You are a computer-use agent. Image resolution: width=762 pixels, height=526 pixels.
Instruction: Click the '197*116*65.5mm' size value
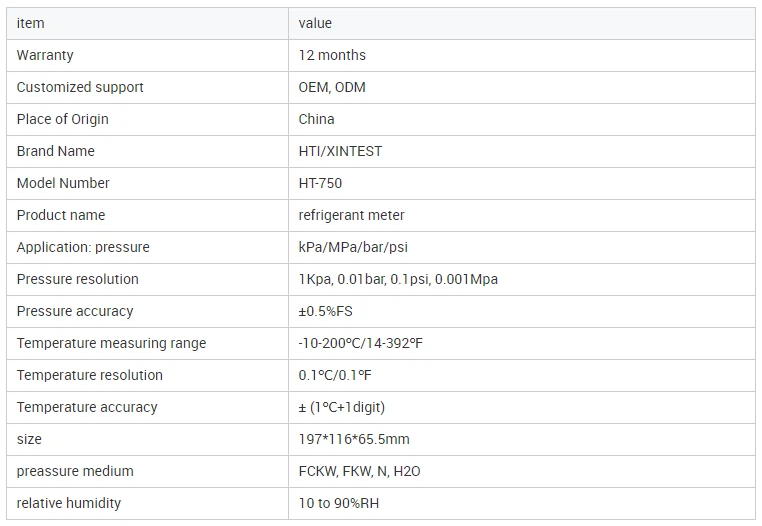pos(354,439)
